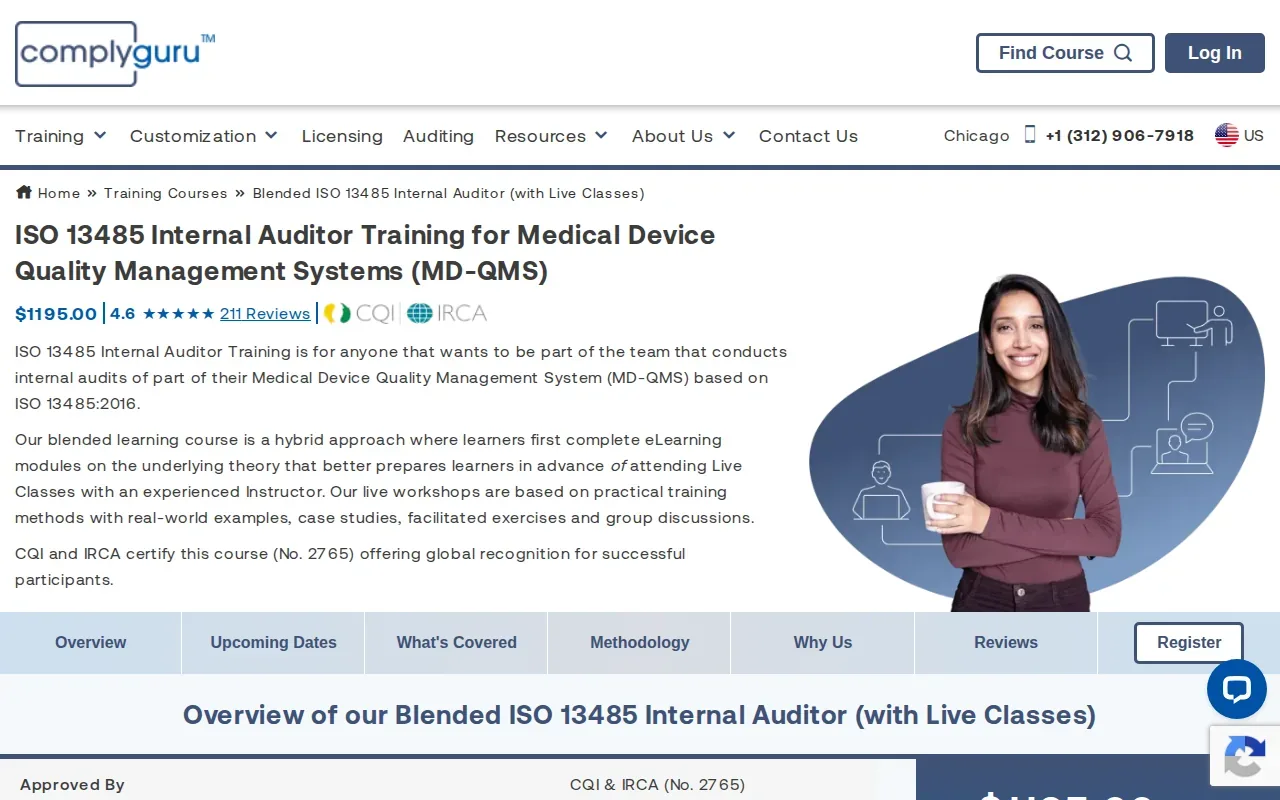The image size is (1280, 800).
Task: Click the US region label
Action: pos(1254,136)
